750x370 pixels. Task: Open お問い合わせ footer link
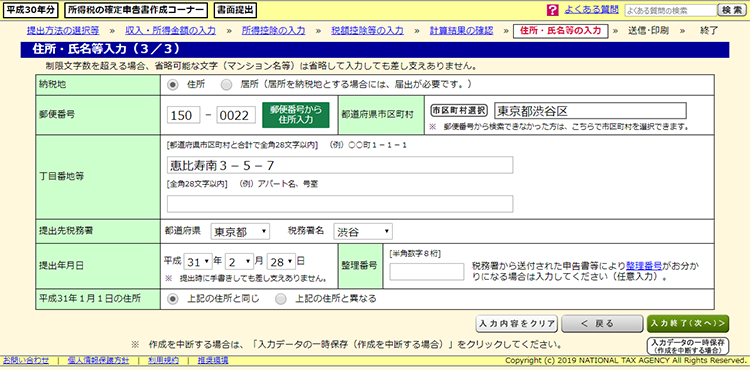click(x=26, y=360)
